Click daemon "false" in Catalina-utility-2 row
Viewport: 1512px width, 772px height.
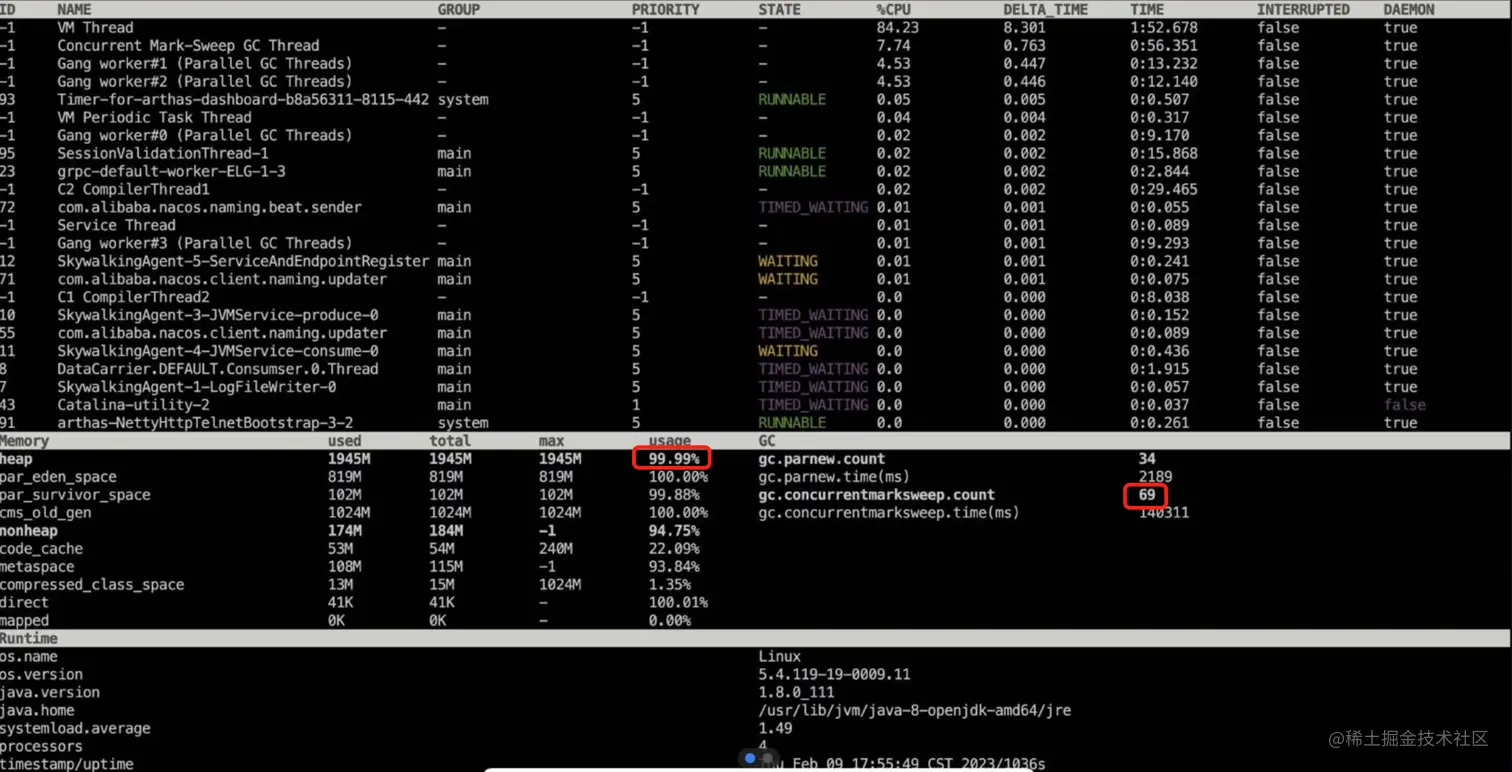pyautogui.click(x=1404, y=405)
